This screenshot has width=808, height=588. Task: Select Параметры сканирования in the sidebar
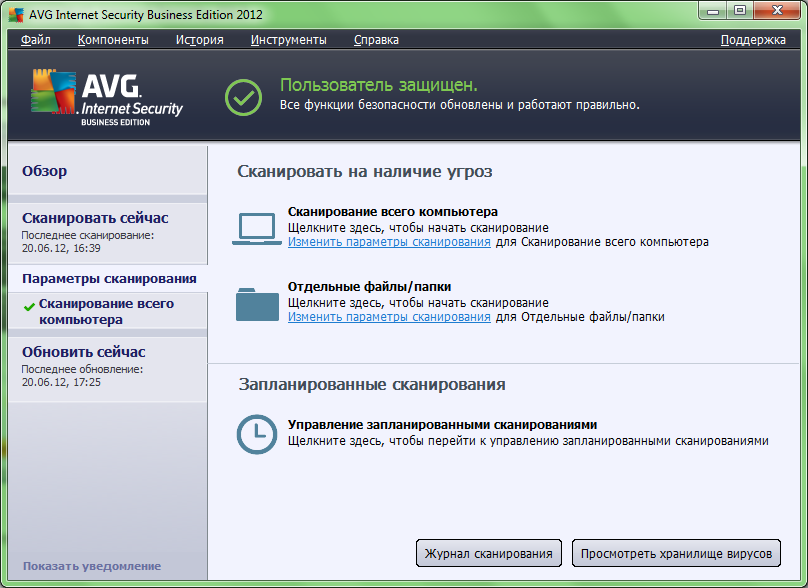[x=108, y=279]
